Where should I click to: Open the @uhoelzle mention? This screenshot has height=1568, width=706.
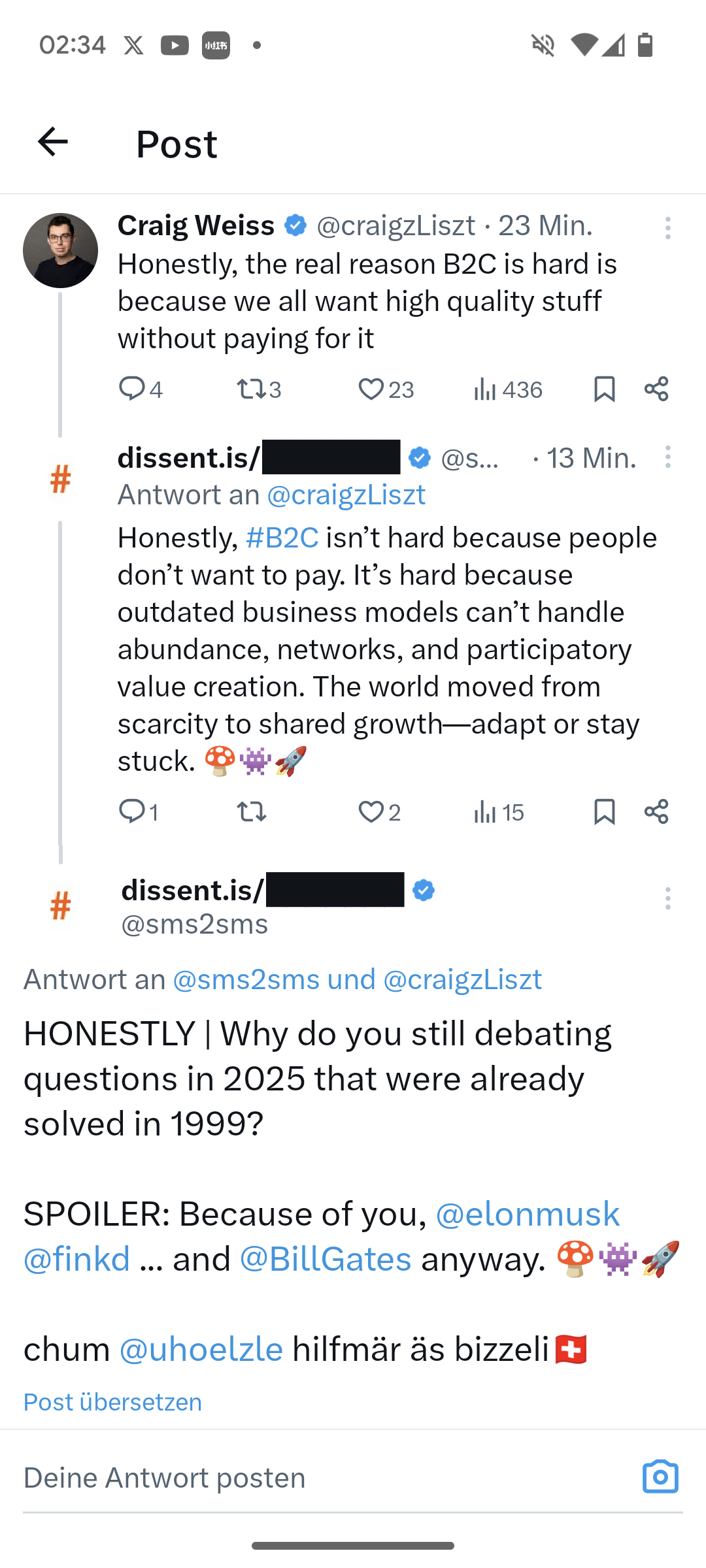(201, 1349)
